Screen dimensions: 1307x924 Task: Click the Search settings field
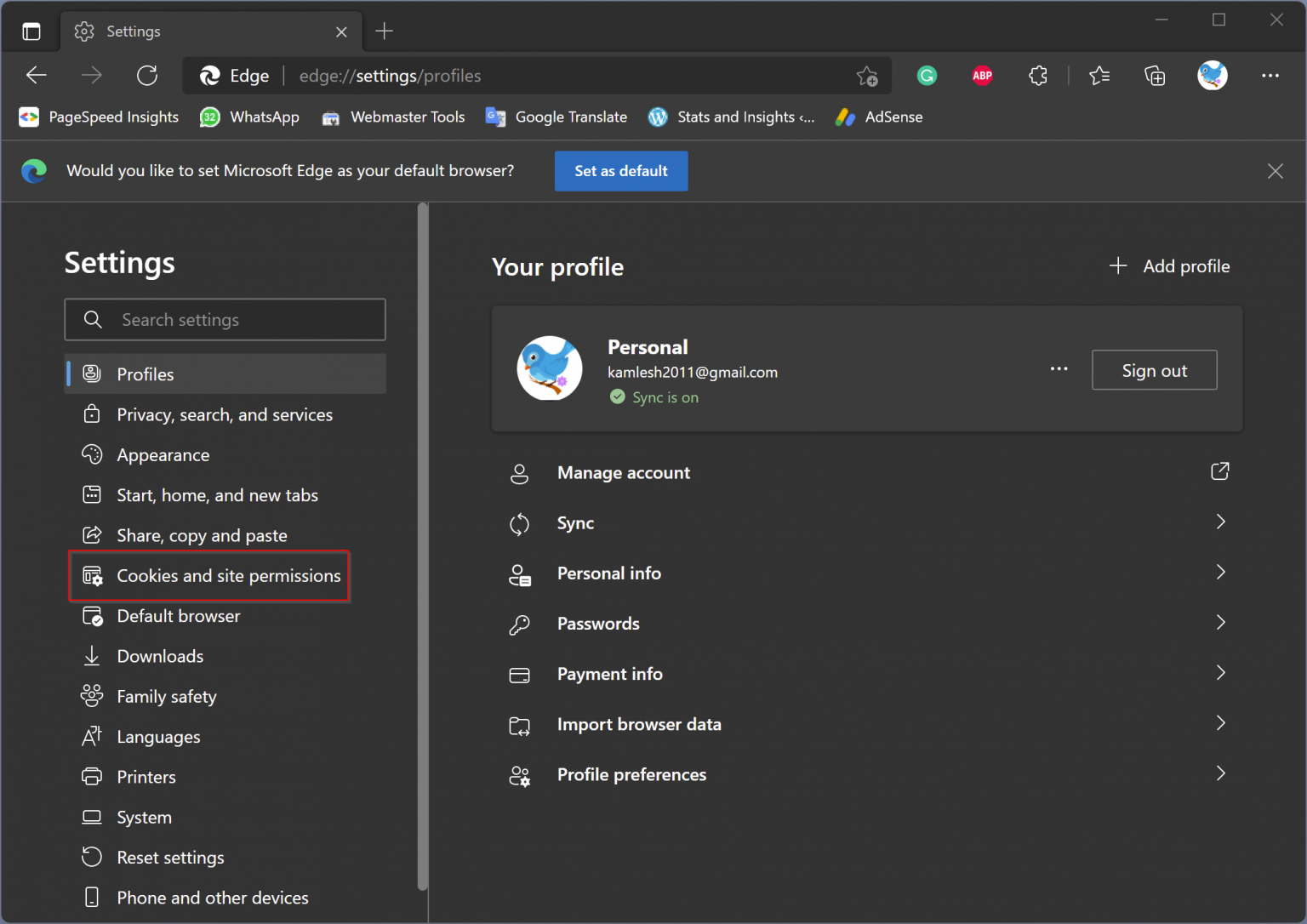click(x=225, y=319)
